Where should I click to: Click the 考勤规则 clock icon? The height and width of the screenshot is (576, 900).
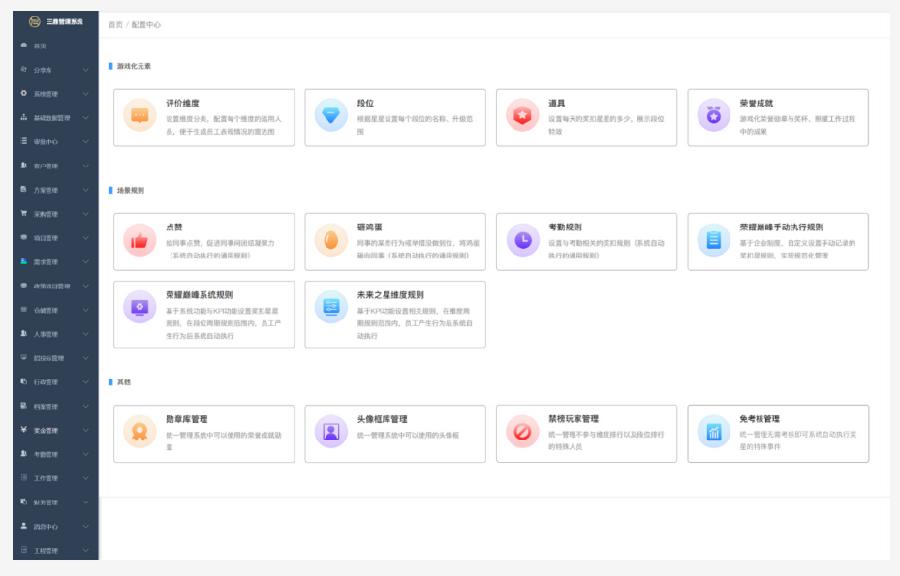[522, 240]
